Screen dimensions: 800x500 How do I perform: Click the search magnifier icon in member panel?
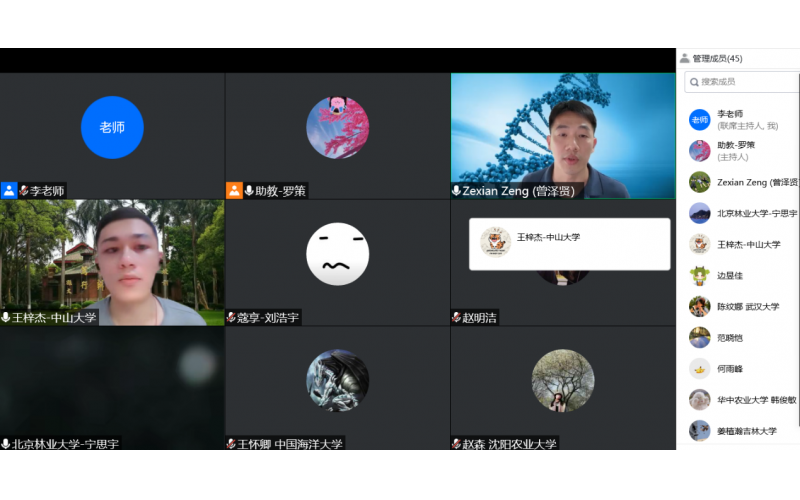click(x=694, y=82)
